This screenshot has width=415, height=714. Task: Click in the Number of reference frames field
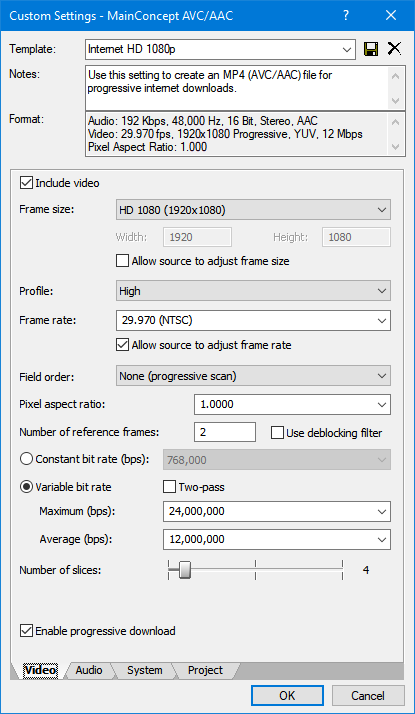point(225,432)
